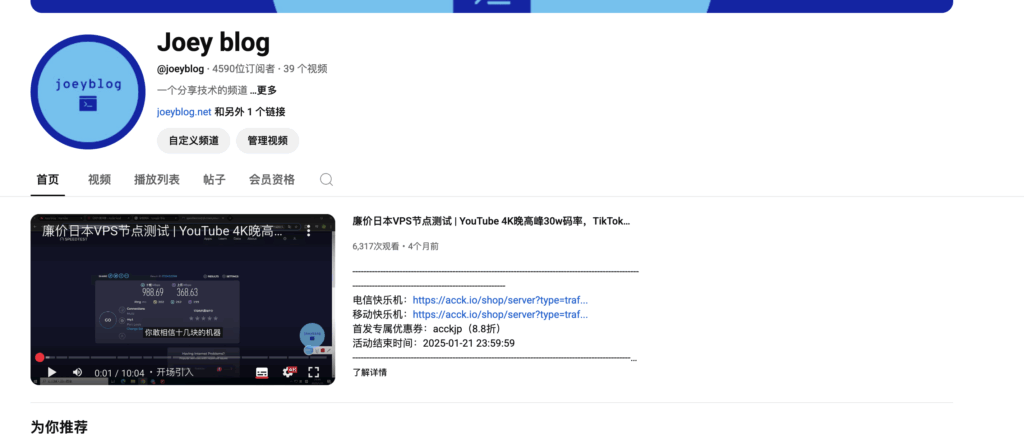This screenshot has height=444, width=1024.
Task: Toggle subtitles on the video player
Action: [x=261, y=372]
